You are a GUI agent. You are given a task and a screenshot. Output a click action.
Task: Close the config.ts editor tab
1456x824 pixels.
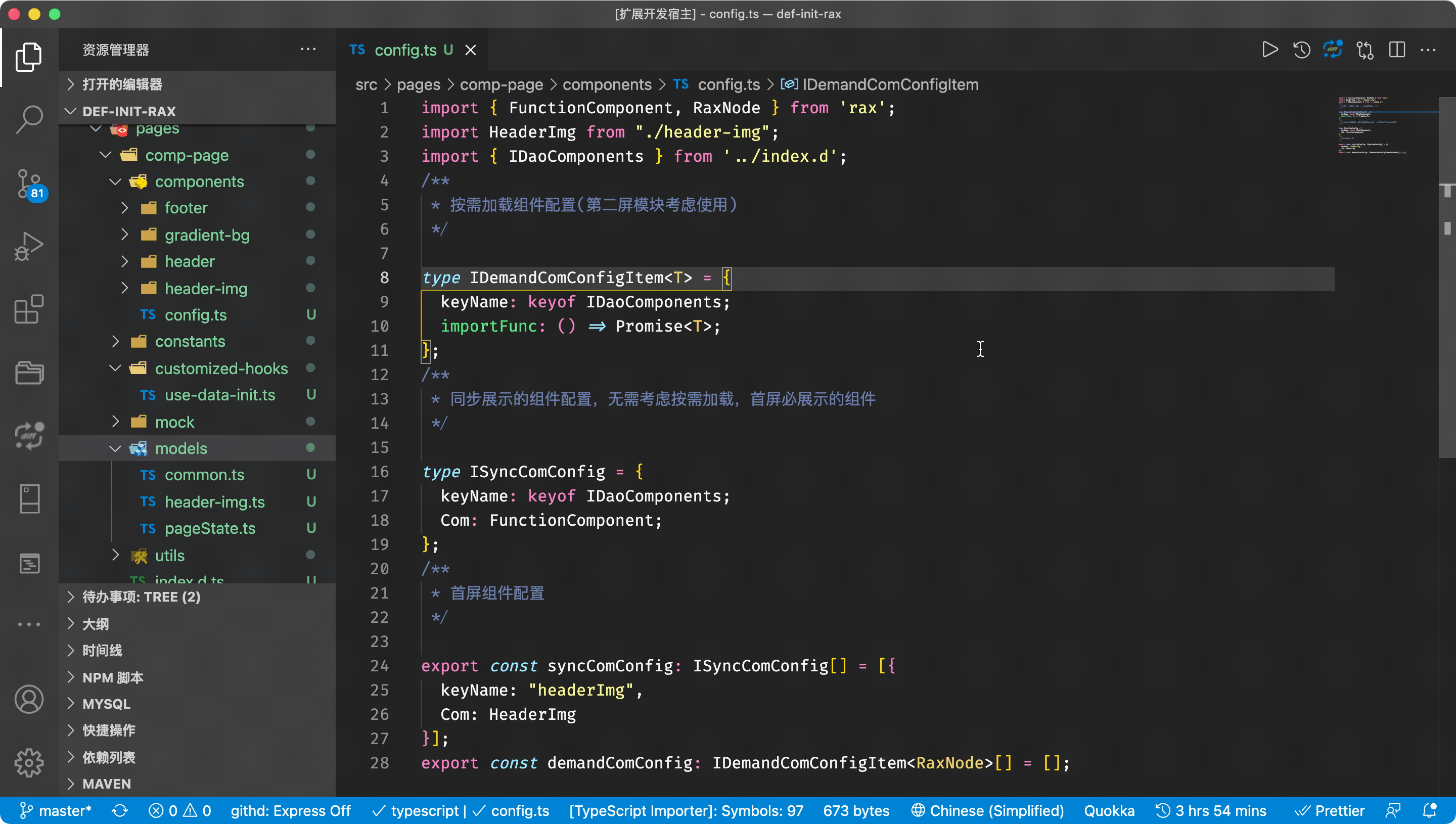470,50
